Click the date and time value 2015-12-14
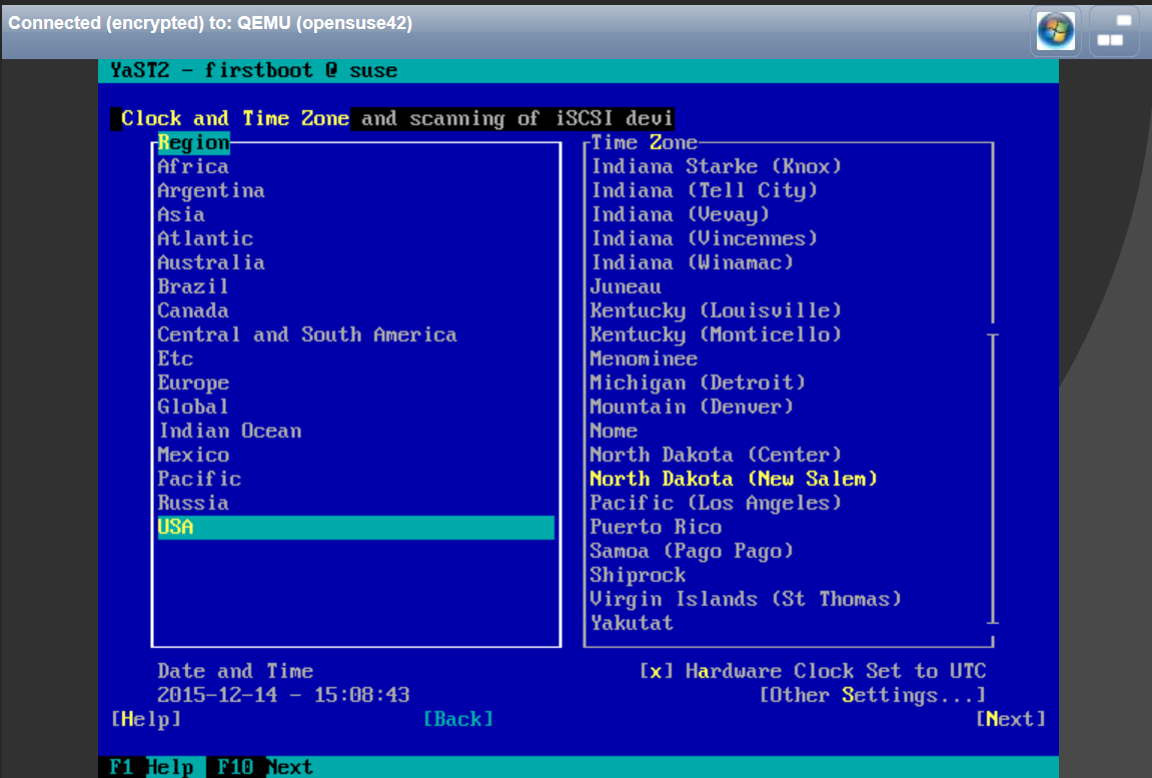The height and width of the screenshot is (778, 1152). click(x=284, y=695)
